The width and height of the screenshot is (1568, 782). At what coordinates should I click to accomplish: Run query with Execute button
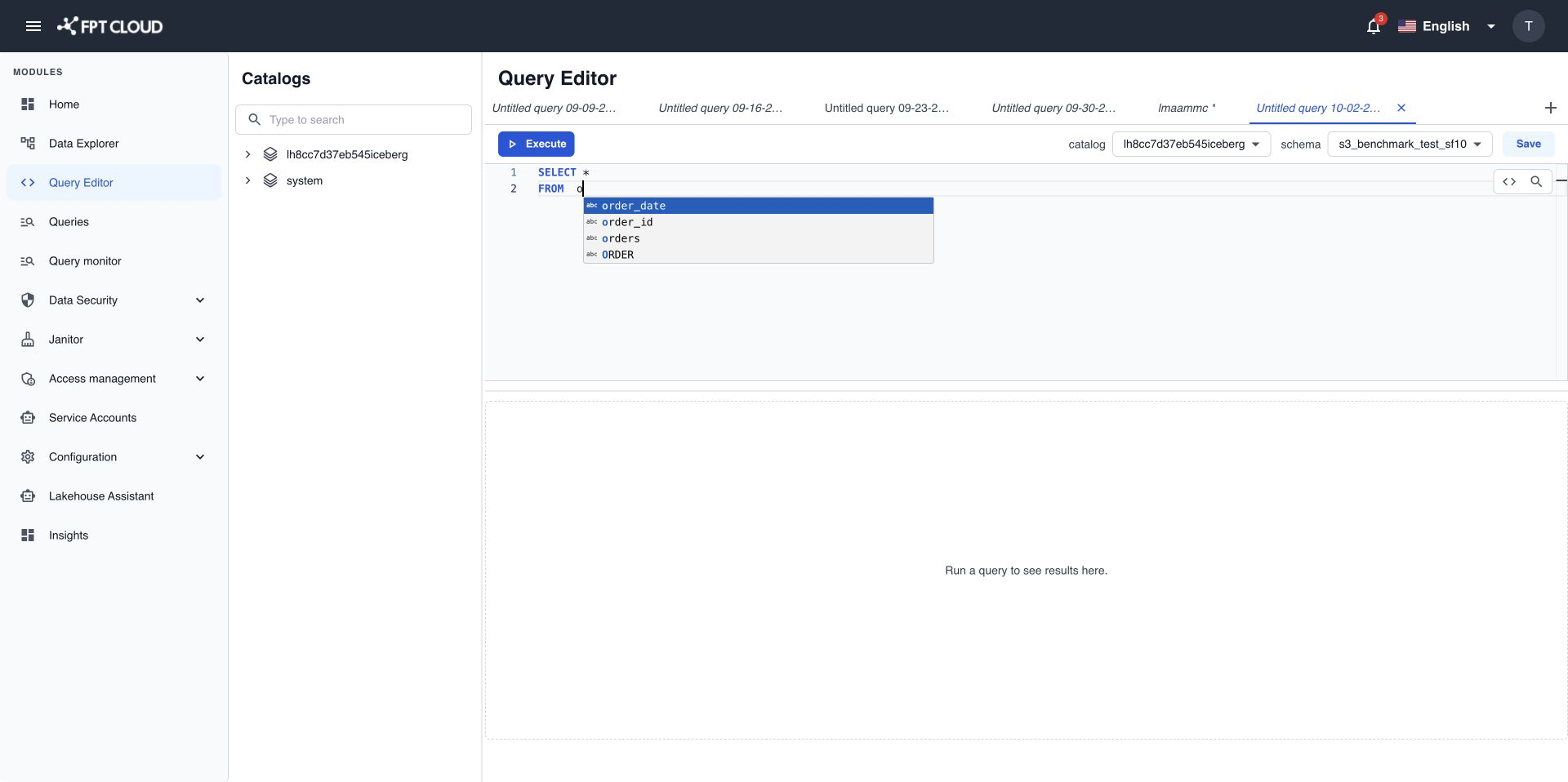tap(537, 144)
